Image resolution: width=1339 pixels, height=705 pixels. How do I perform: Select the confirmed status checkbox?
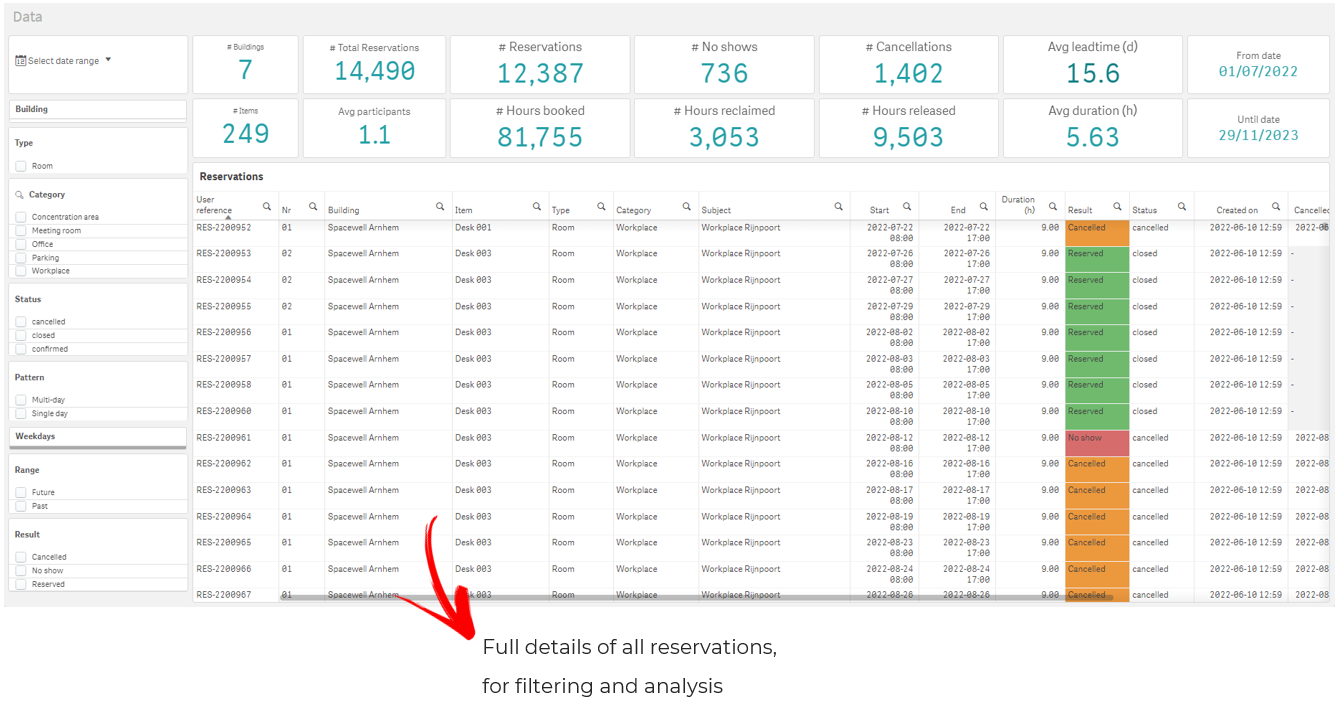coord(20,349)
